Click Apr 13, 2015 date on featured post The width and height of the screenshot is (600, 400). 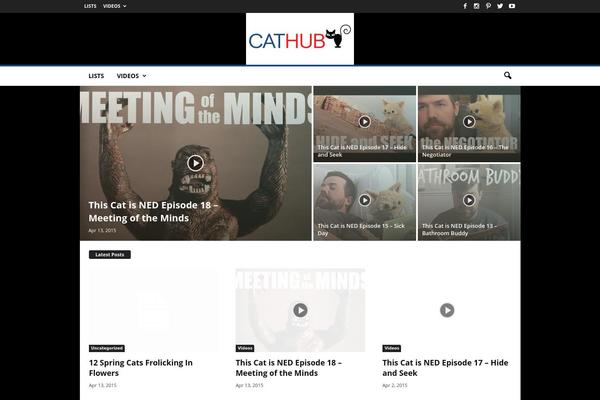pos(102,230)
